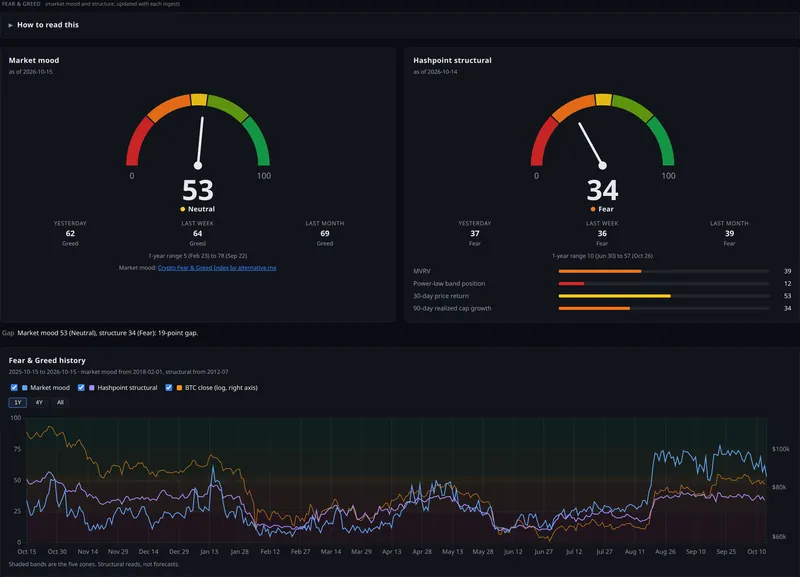Viewport: 800px width, 577px height.
Task: Select the 1Y range tab
Action: click(x=18, y=403)
